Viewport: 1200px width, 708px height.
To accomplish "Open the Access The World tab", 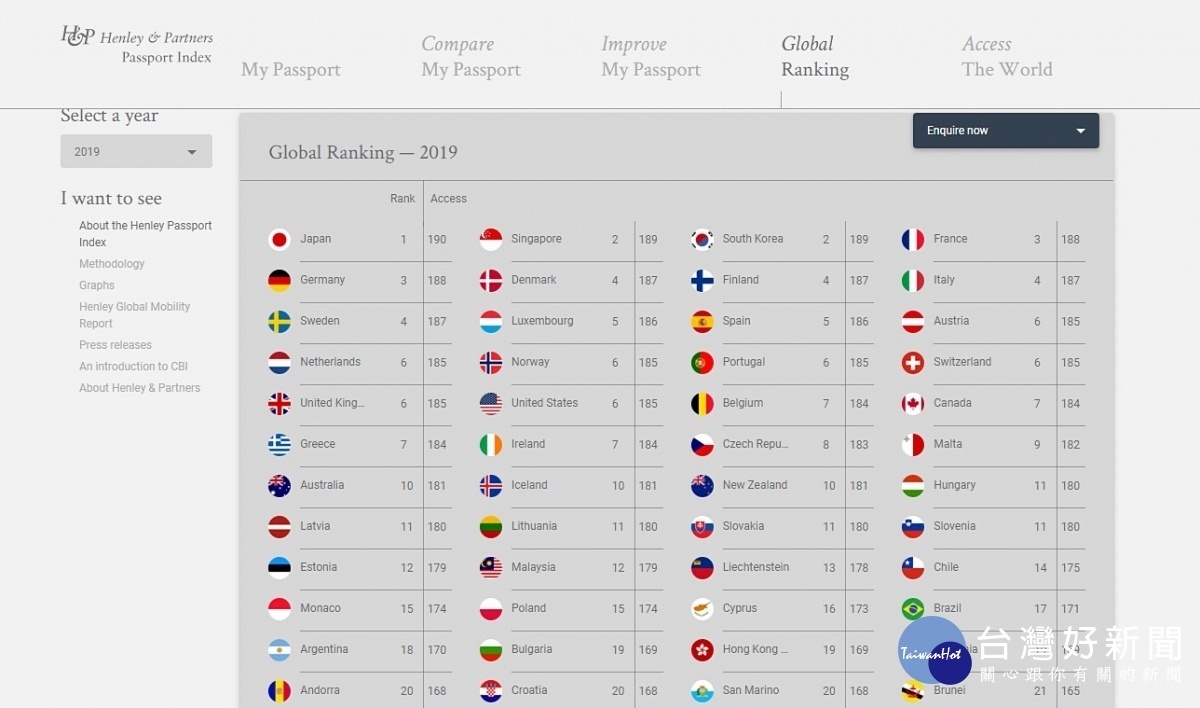I will [1007, 57].
